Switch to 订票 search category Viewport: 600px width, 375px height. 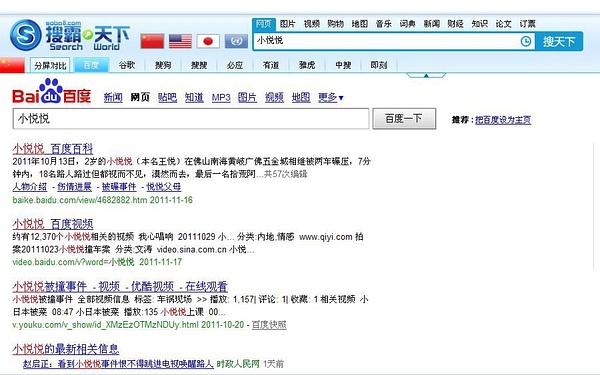pyautogui.click(x=527, y=24)
